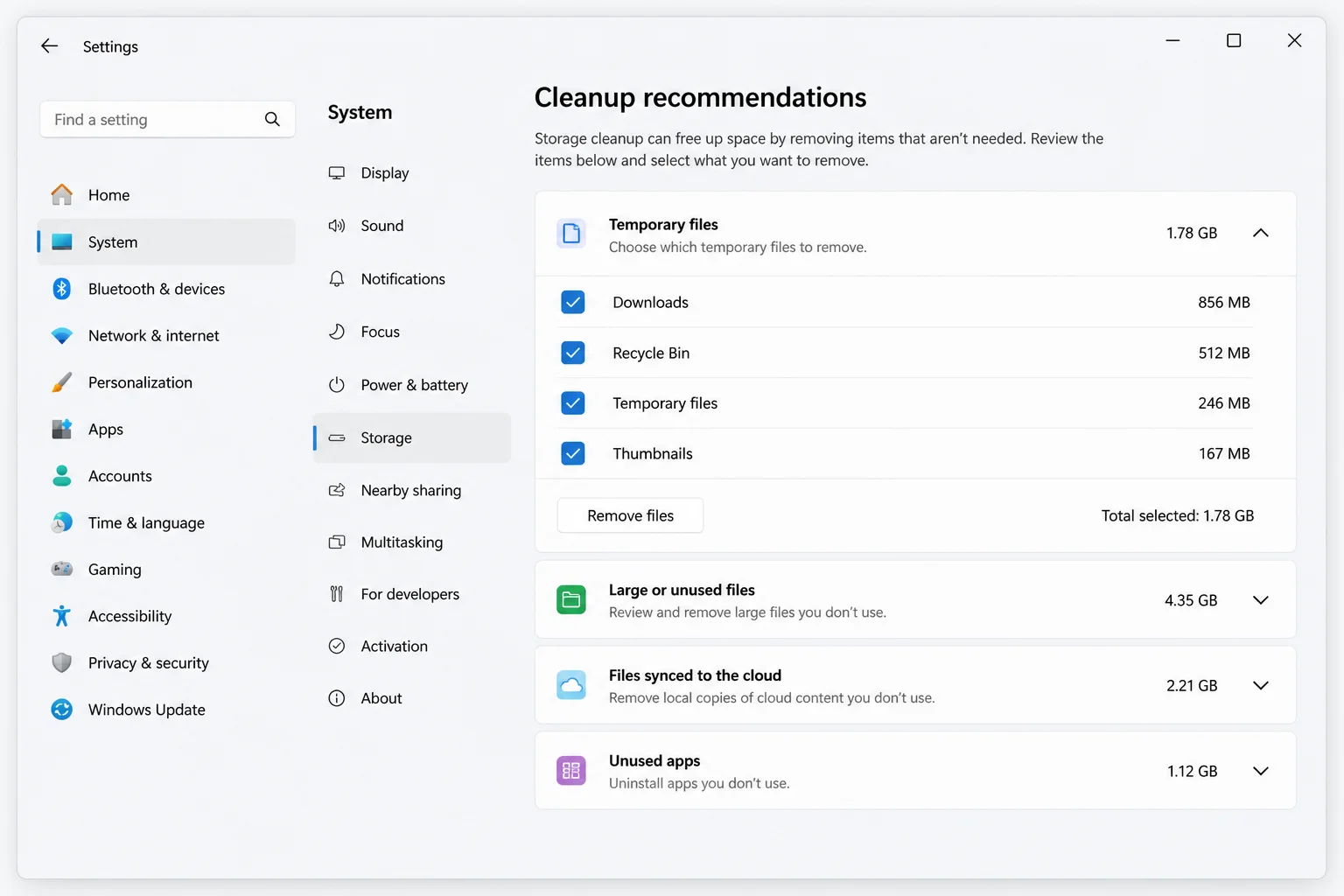Open Network & internet label
Image resolution: width=1344 pixels, height=896 pixels.
(154, 335)
